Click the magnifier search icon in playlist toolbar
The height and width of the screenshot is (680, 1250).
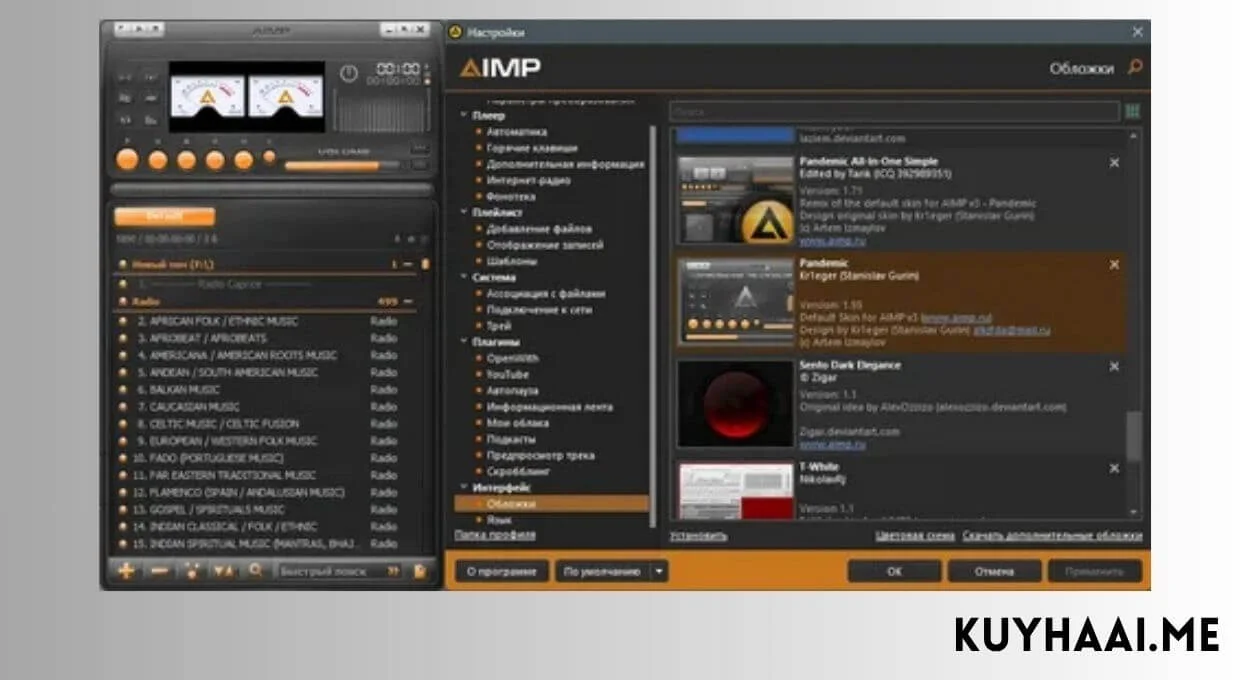pyautogui.click(x=256, y=571)
